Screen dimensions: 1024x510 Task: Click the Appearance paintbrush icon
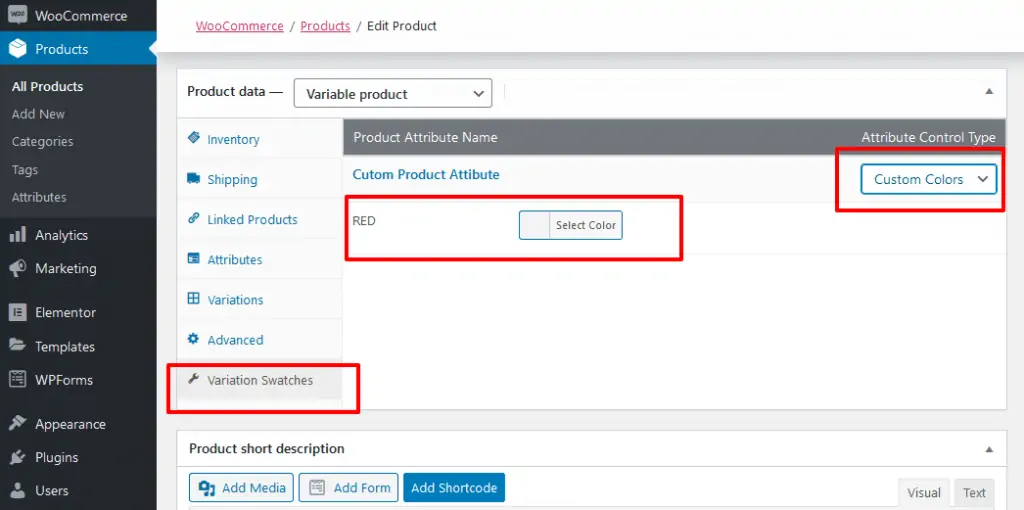[18, 424]
